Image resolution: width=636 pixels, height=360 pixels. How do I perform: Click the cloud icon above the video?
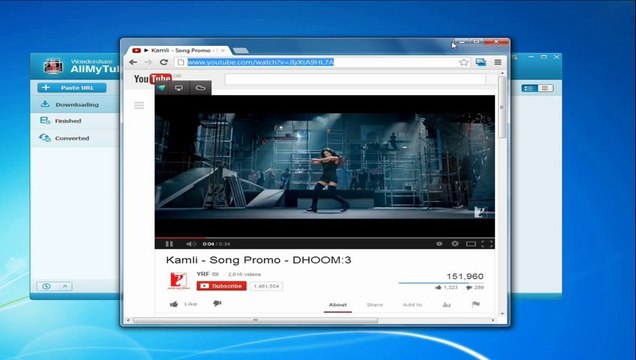pos(200,88)
